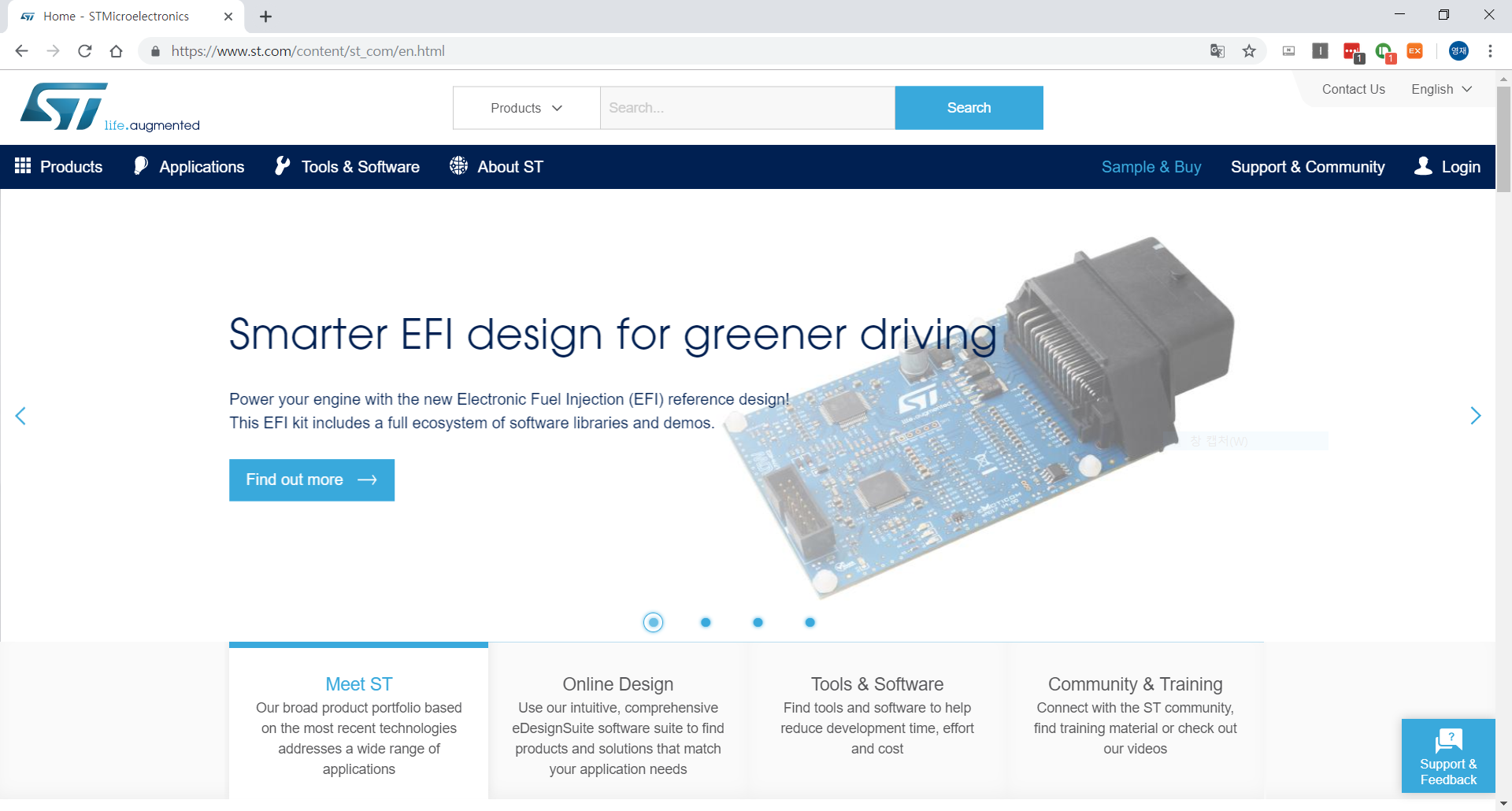Select the Tools & Software card tab
The image size is (1512, 811).
pos(877,721)
